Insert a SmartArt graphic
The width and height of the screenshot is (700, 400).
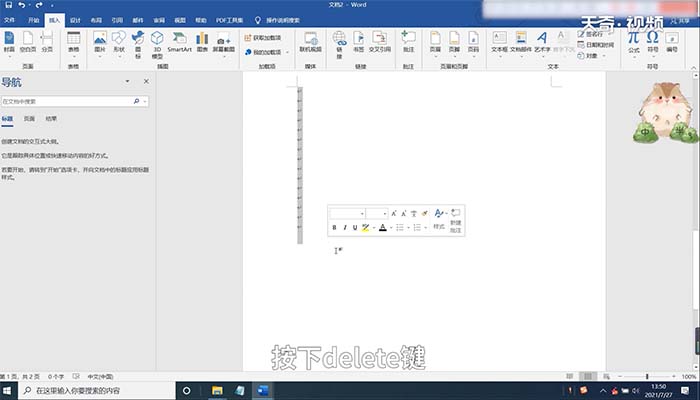(179, 42)
